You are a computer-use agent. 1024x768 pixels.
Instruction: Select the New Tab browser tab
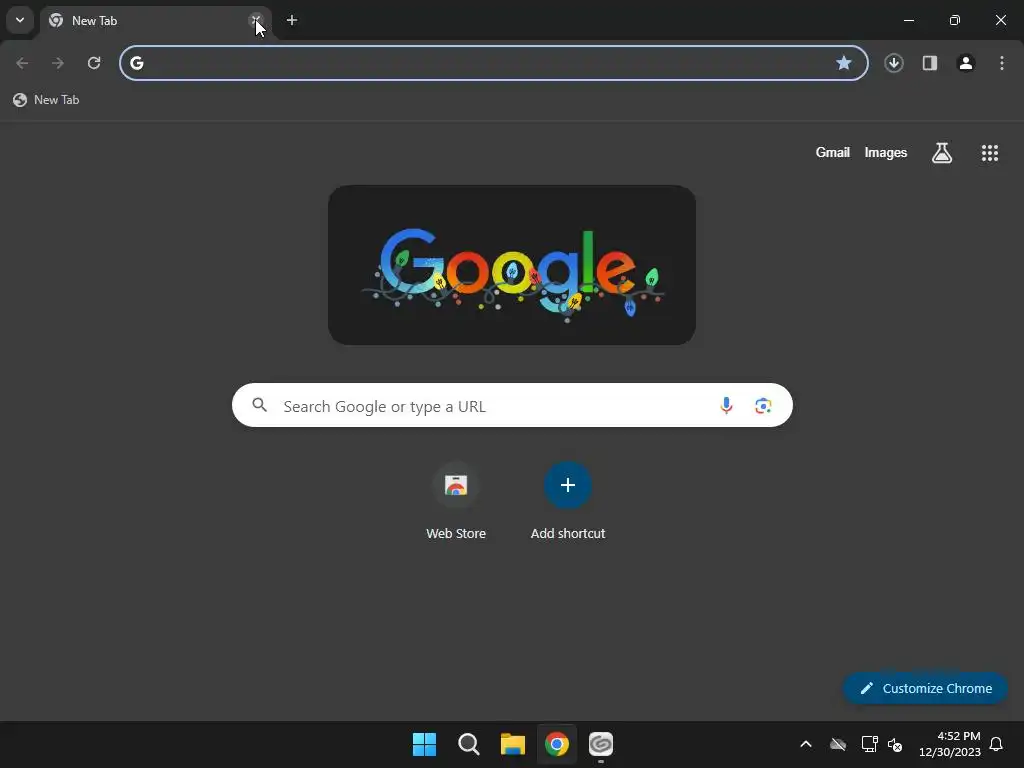tap(155, 20)
